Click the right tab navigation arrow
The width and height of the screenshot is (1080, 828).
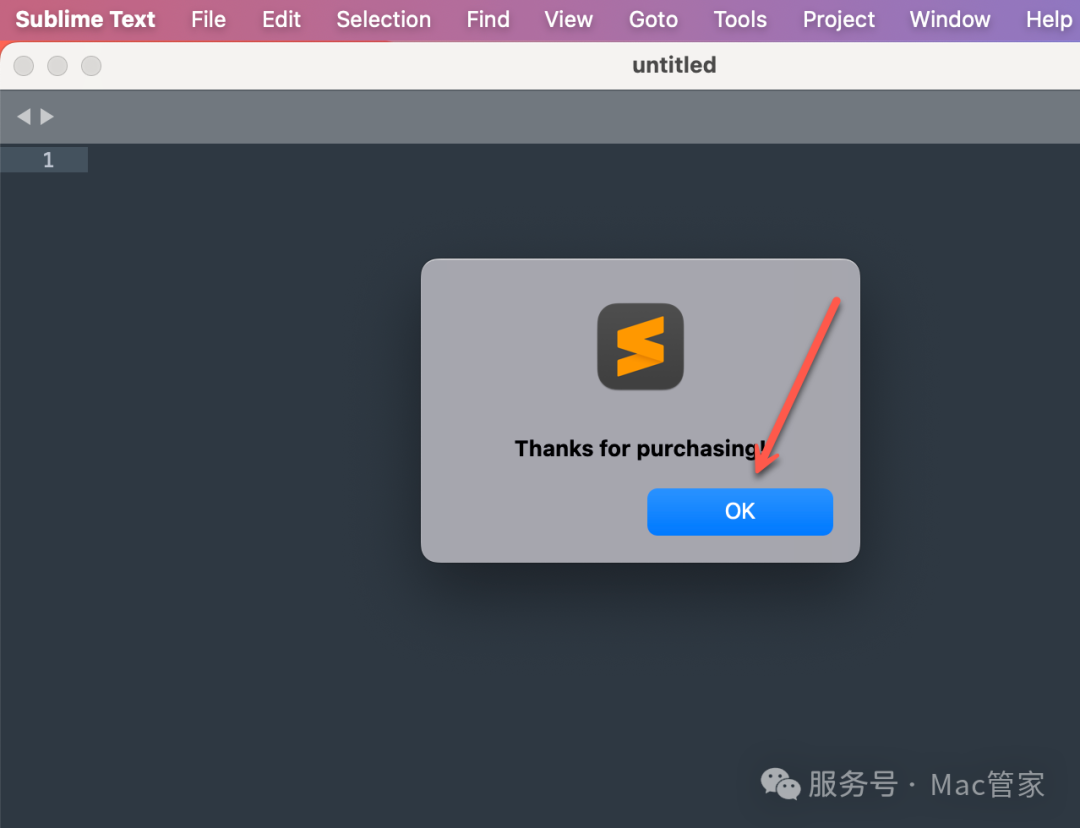[x=47, y=117]
